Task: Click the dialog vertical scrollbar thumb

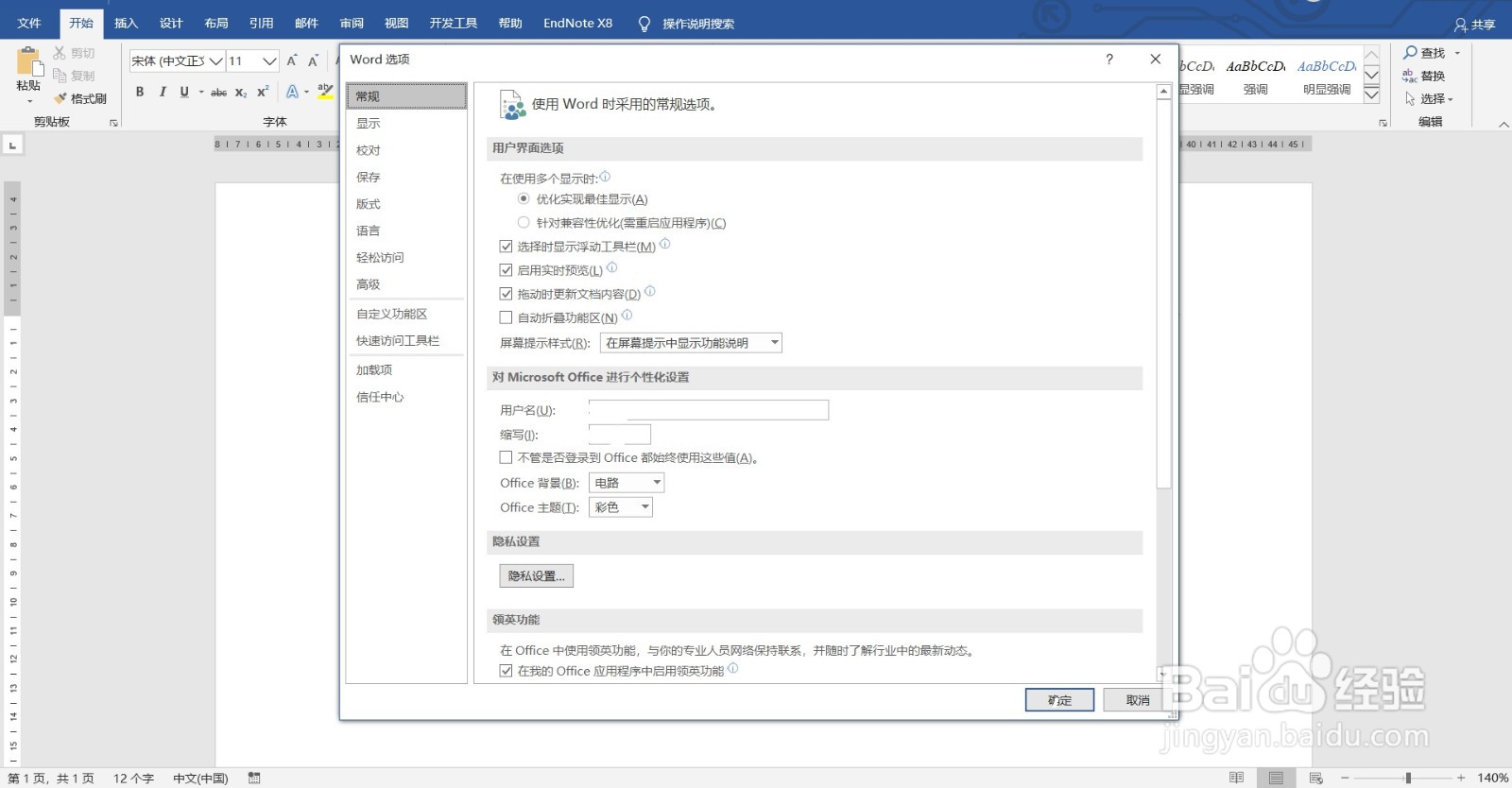Action: click(x=1163, y=294)
